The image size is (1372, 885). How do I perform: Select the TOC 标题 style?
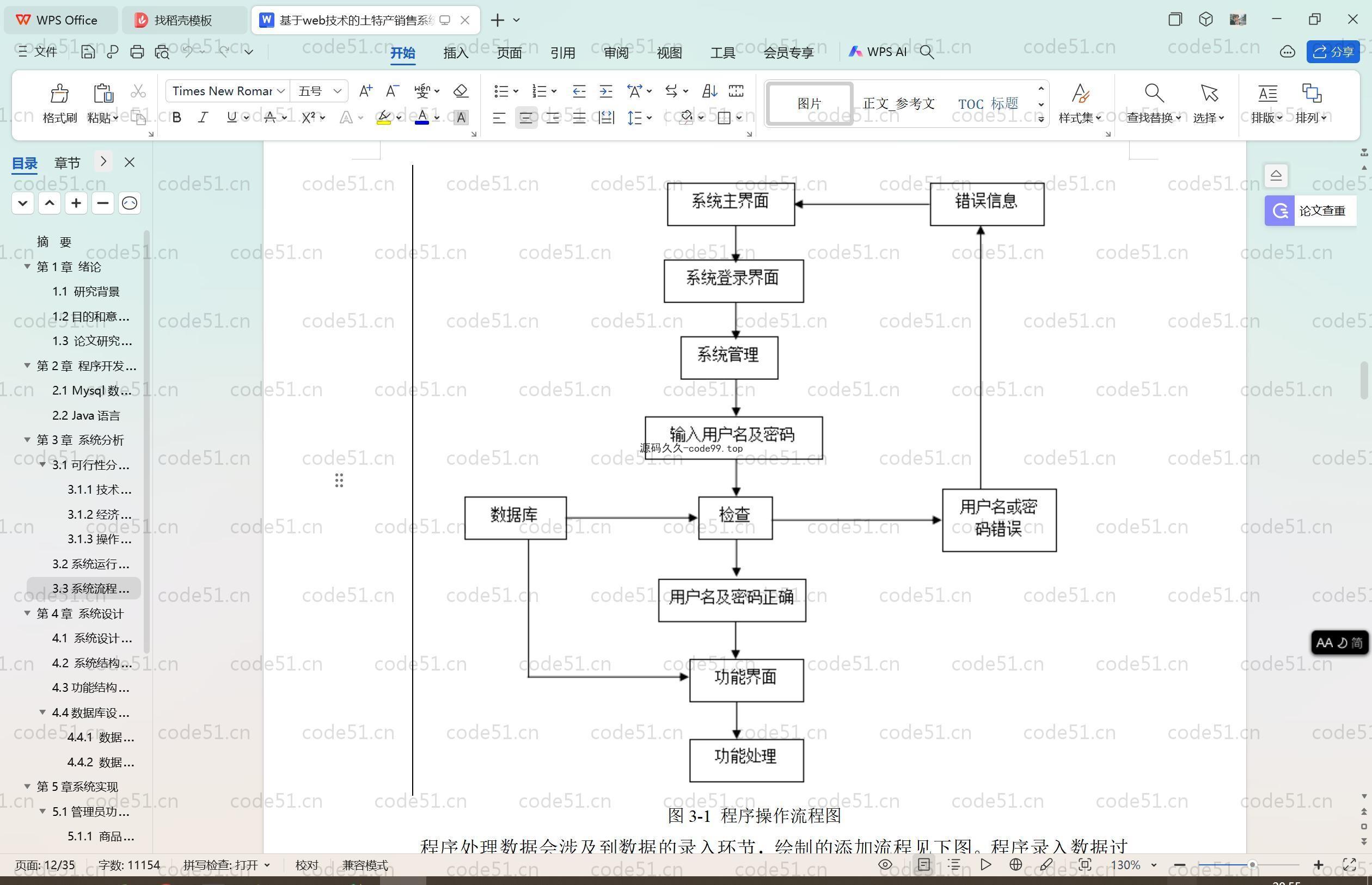pos(988,103)
